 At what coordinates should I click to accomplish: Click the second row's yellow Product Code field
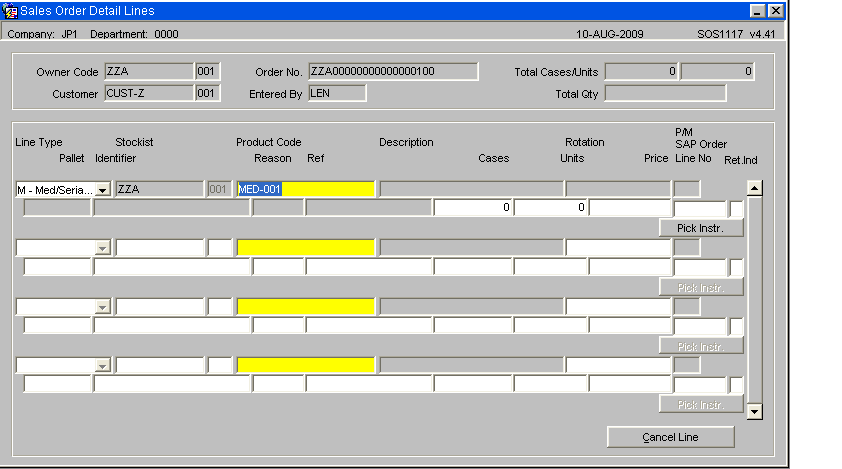click(306, 247)
